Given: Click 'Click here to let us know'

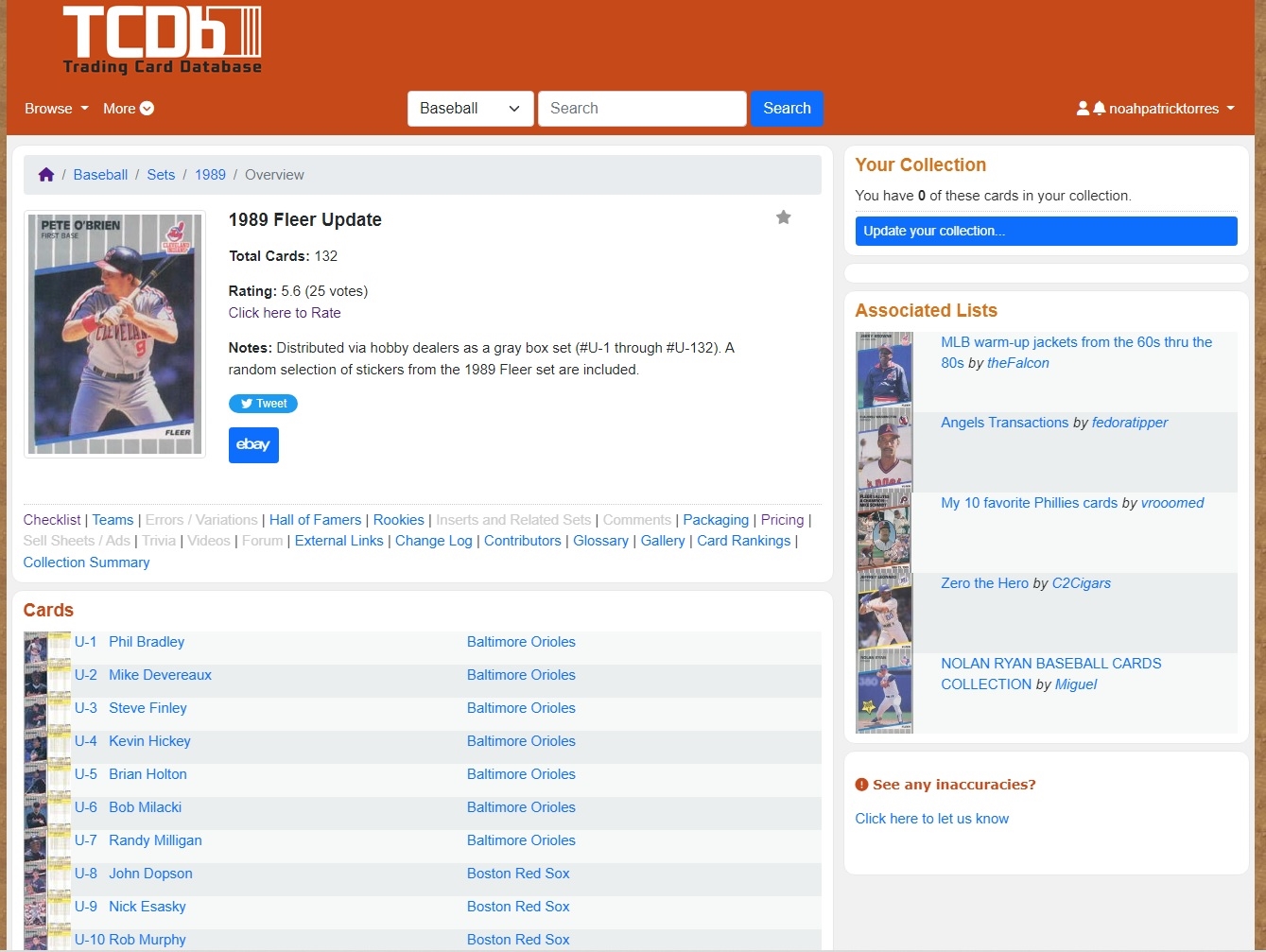Looking at the screenshot, I should tap(931, 819).
